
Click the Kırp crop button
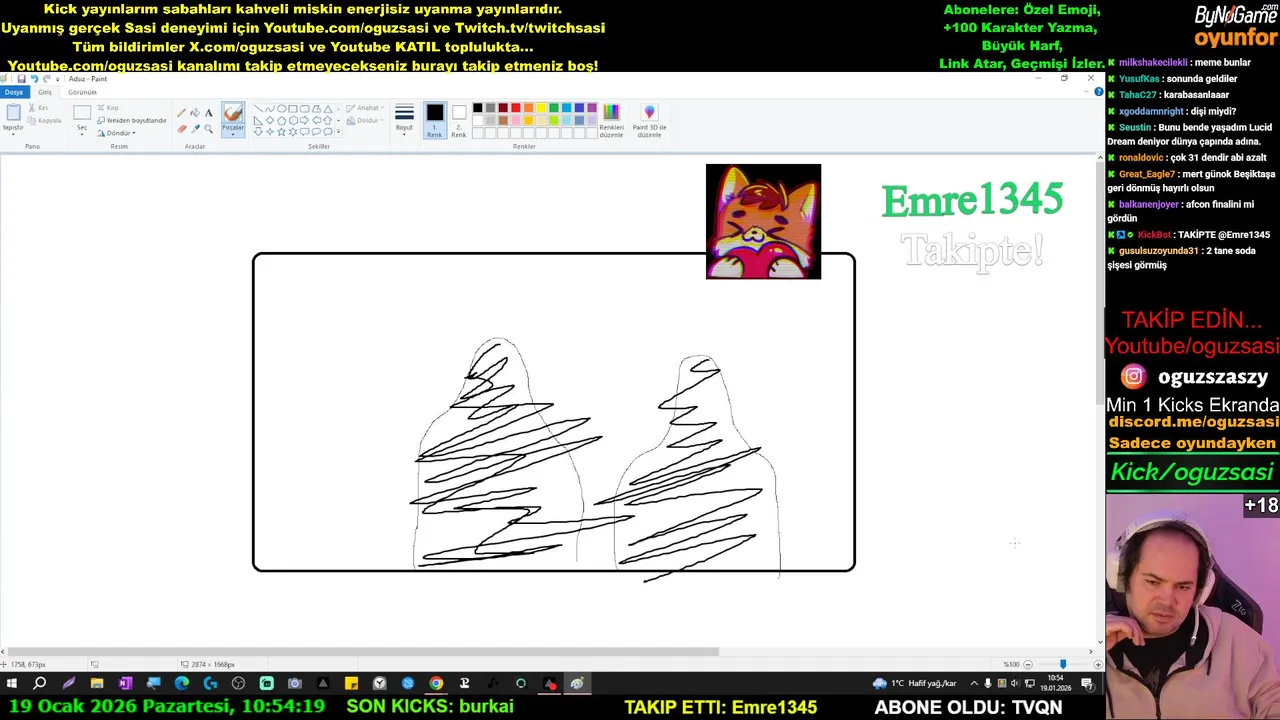click(x=108, y=108)
